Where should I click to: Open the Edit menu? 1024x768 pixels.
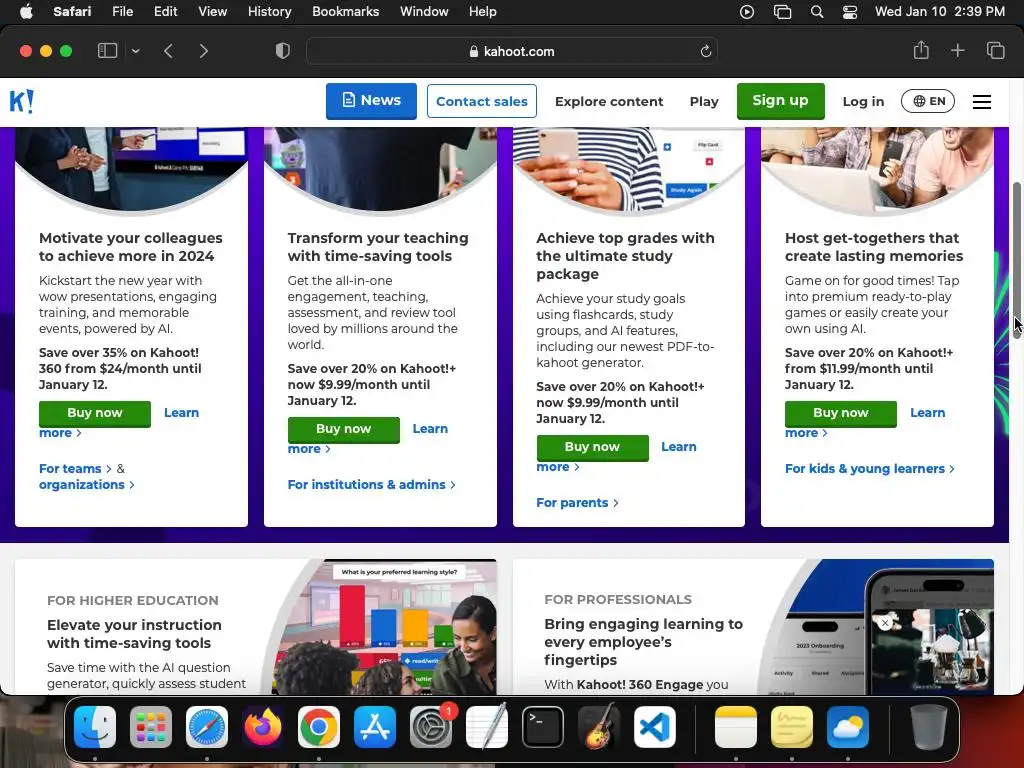pos(165,12)
